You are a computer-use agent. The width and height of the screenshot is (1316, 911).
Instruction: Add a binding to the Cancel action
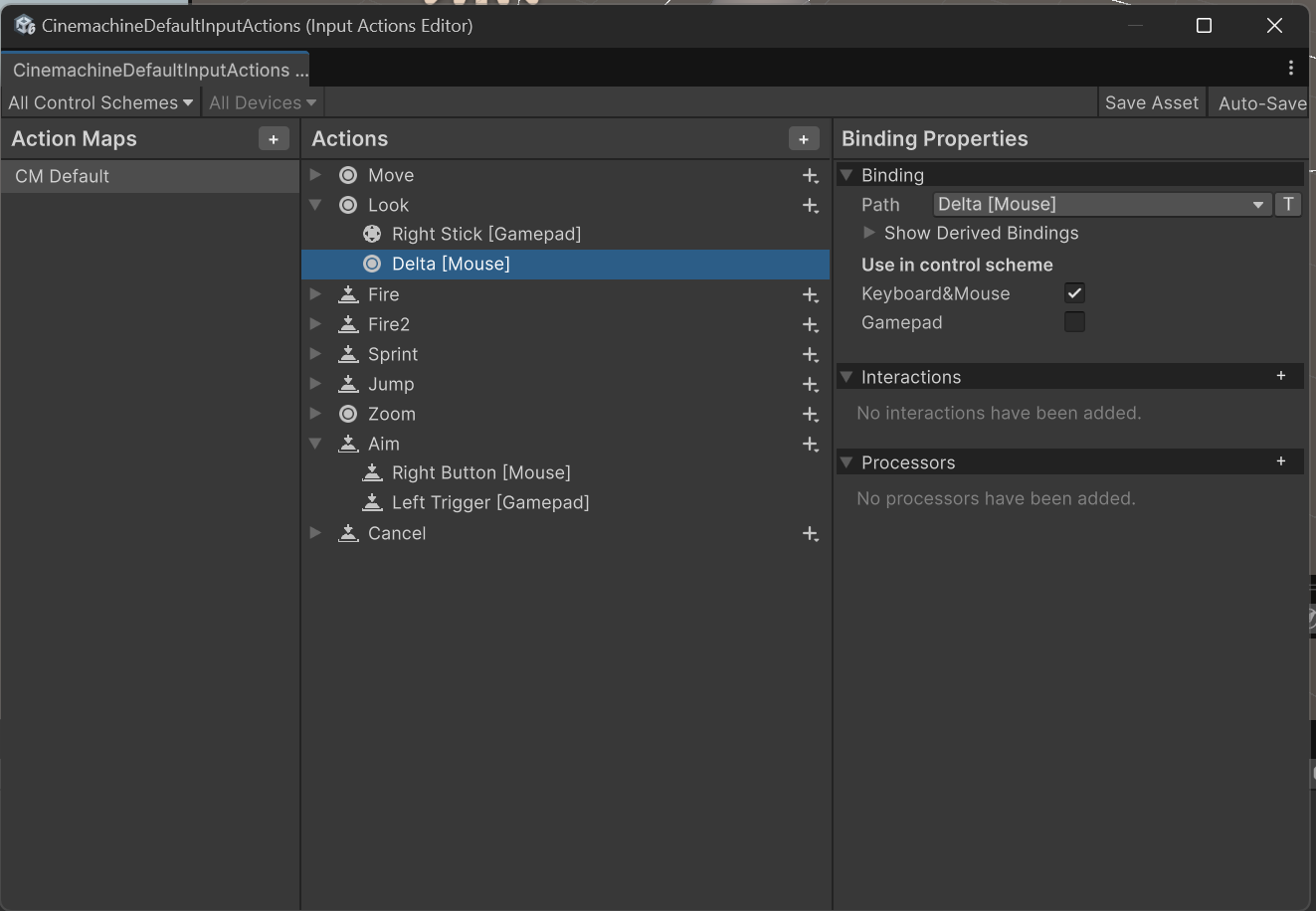pyautogui.click(x=810, y=534)
